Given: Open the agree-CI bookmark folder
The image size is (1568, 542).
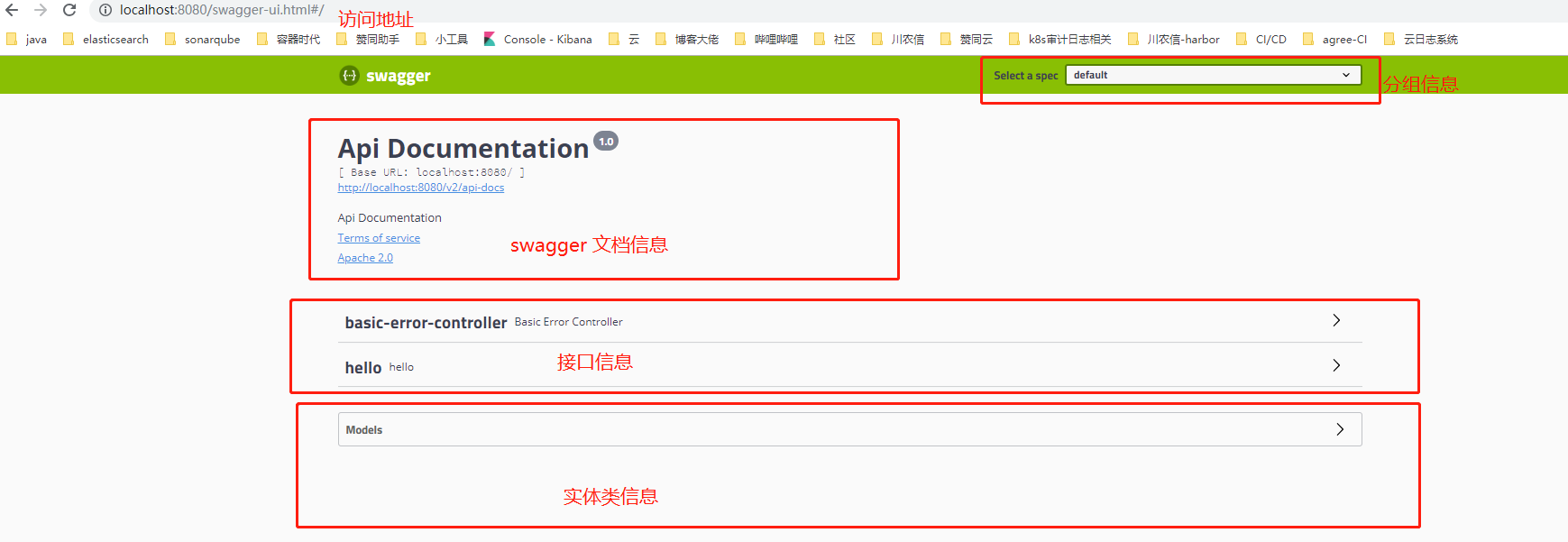Looking at the screenshot, I should pos(1335,39).
